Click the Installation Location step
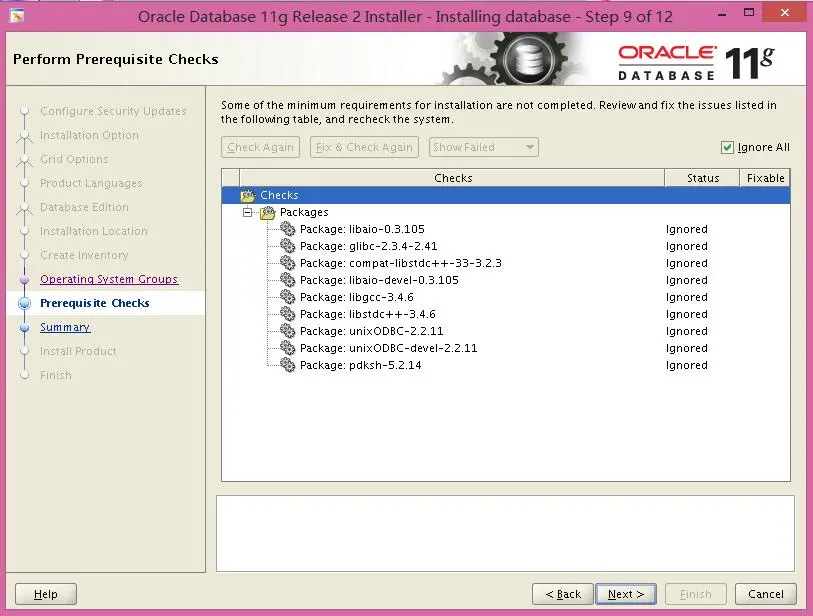Screen dimensions: 813x616 click(x=94, y=231)
